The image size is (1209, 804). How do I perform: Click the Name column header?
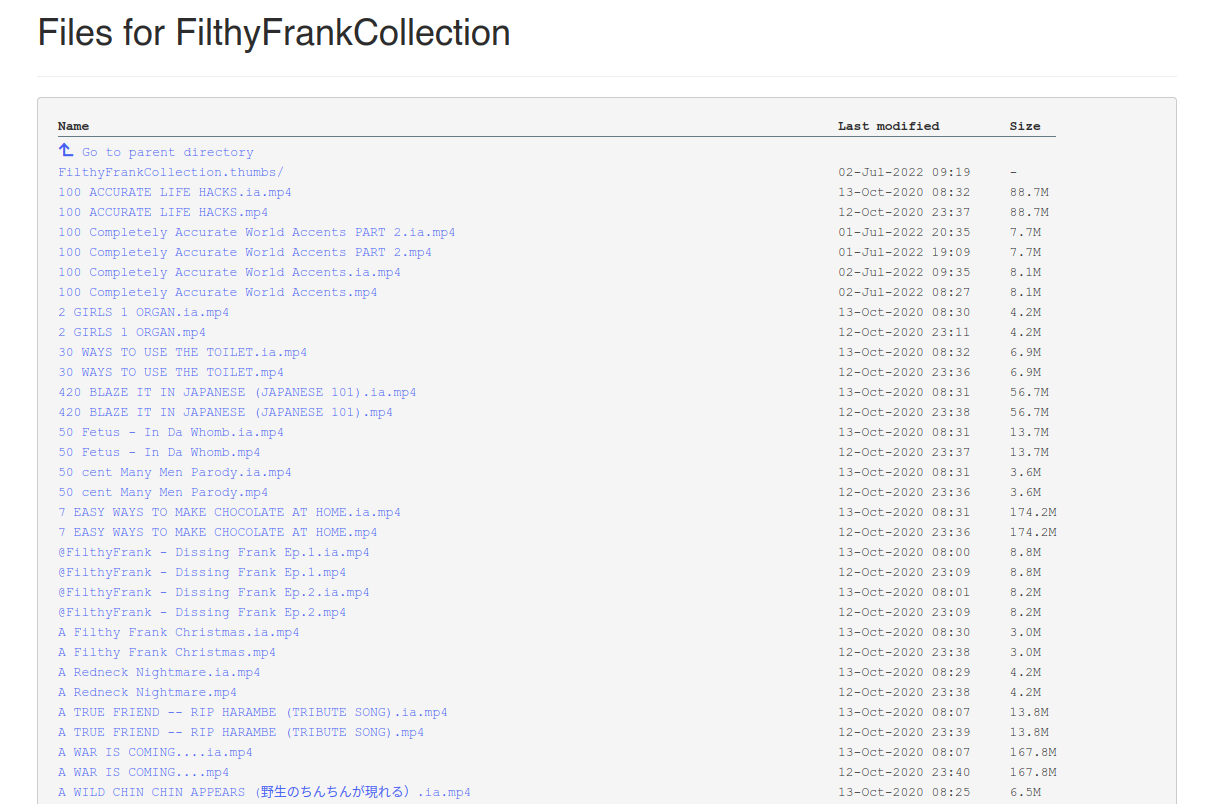(73, 126)
